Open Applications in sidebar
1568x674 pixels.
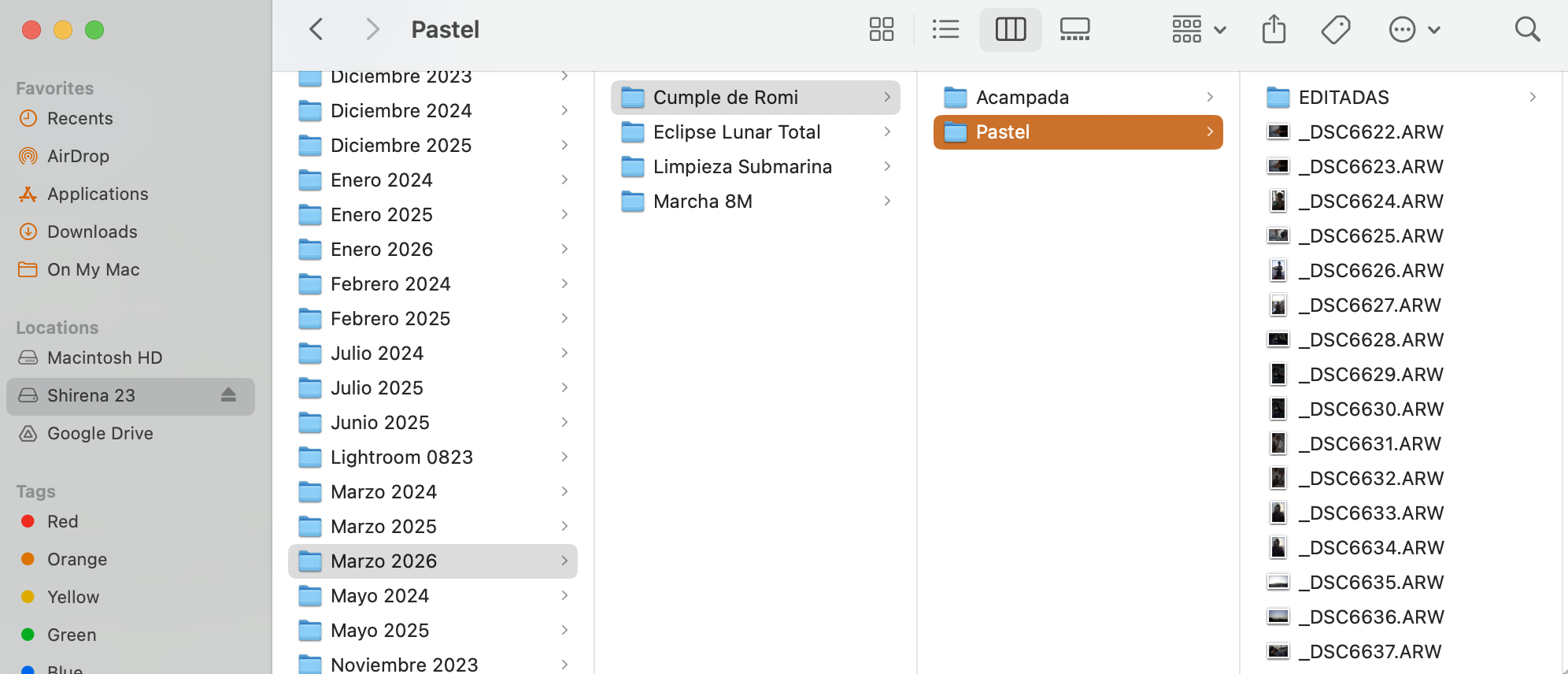pos(130,194)
